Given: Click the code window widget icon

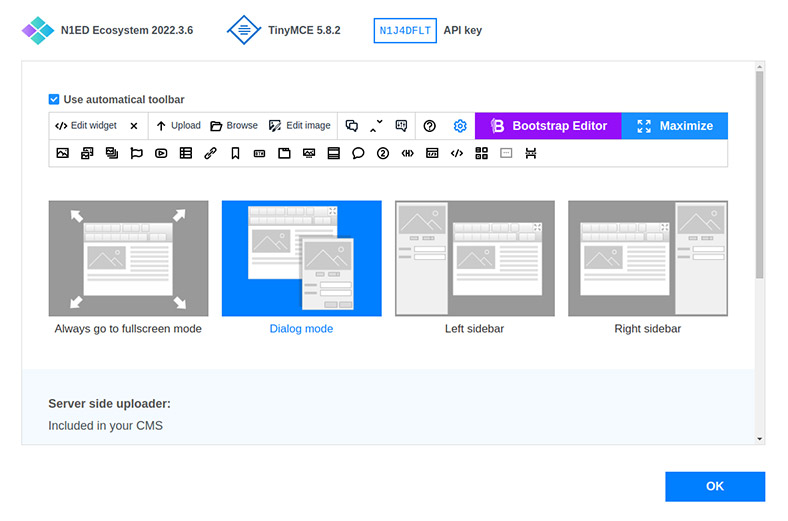Looking at the screenshot, I should pyautogui.click(x=432, y=153).
